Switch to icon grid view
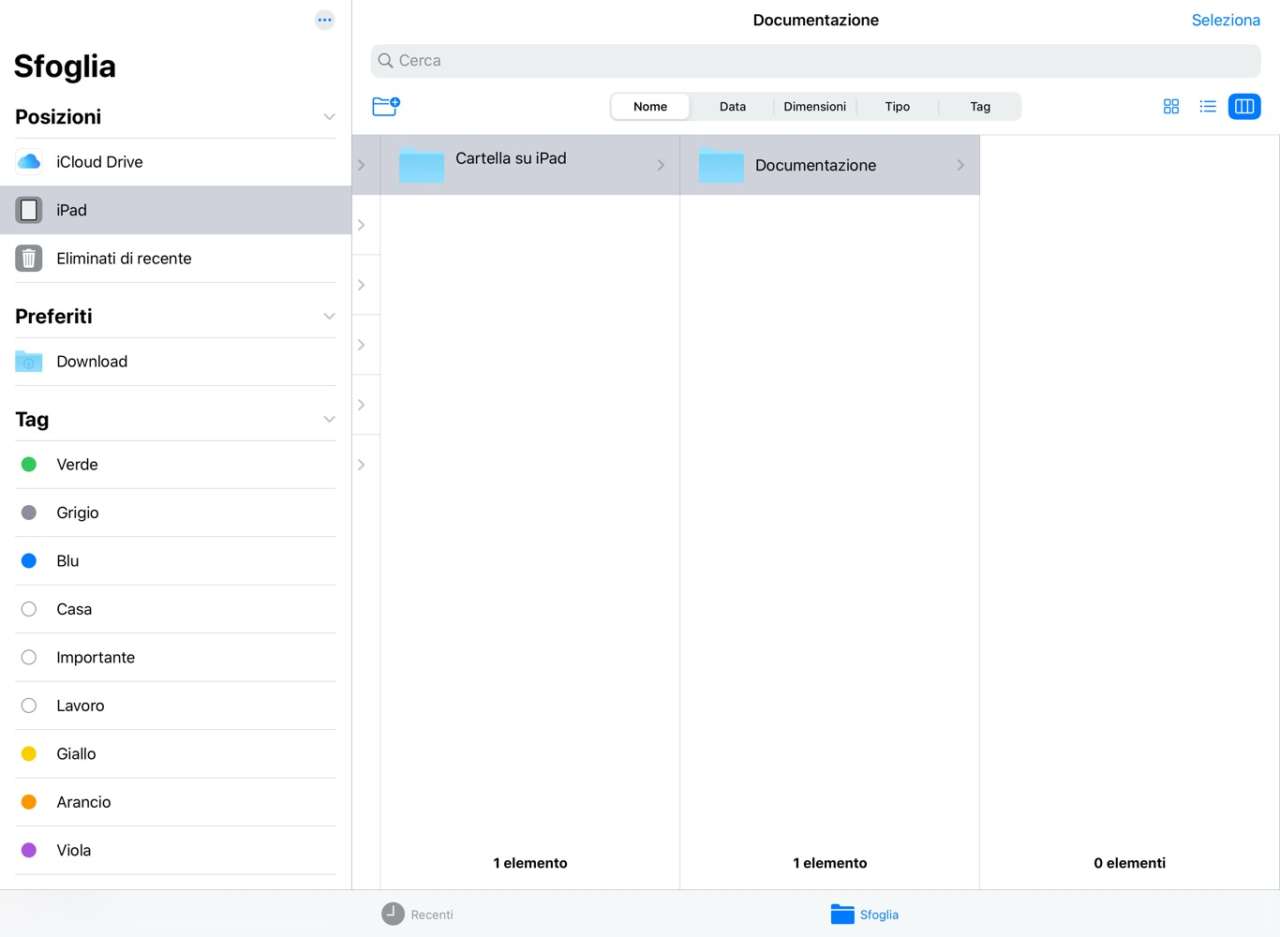This screenshot has height=937, width=1280. [x=1171, y=106]
